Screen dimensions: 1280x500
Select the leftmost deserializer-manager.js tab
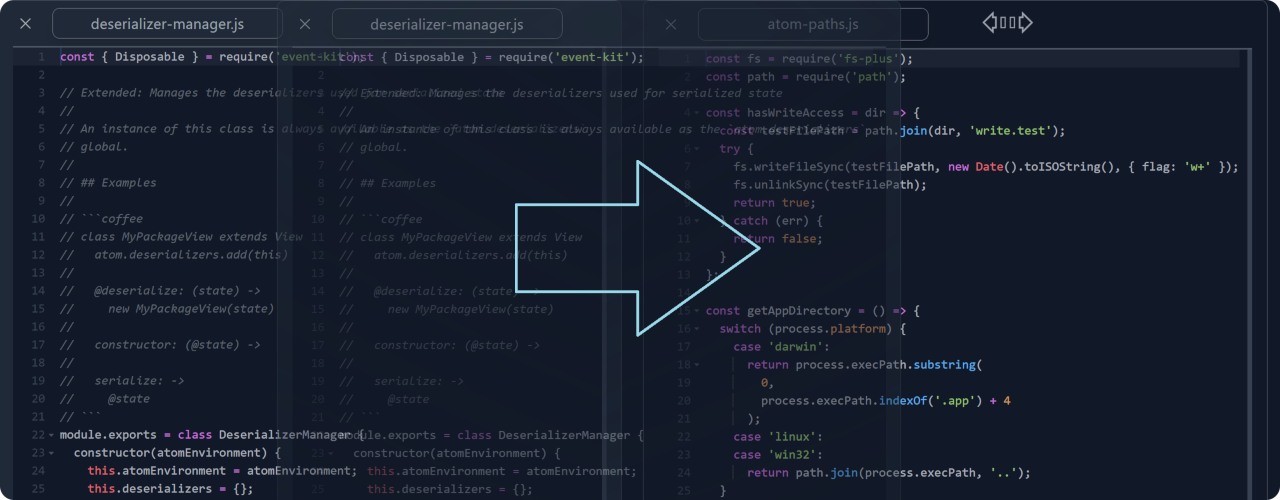point(167,24)
